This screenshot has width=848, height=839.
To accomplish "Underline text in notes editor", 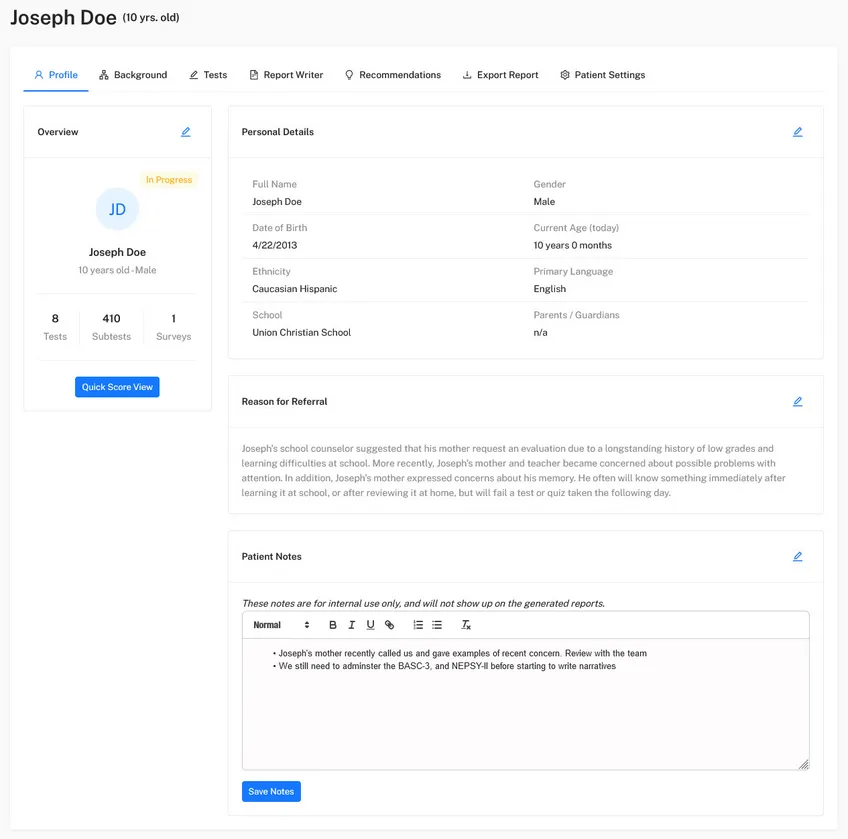I will click(370, 625).
